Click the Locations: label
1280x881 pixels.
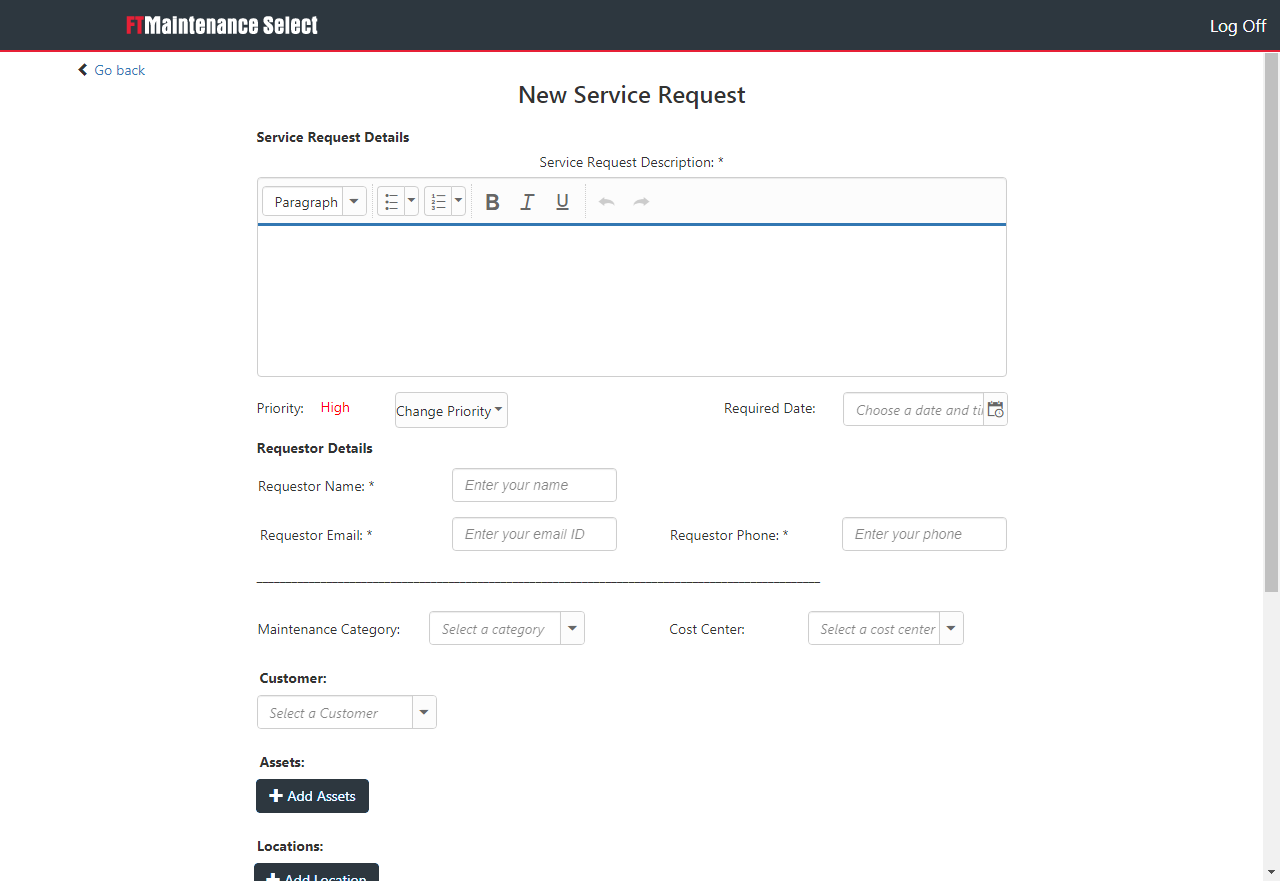click(290, 846)
